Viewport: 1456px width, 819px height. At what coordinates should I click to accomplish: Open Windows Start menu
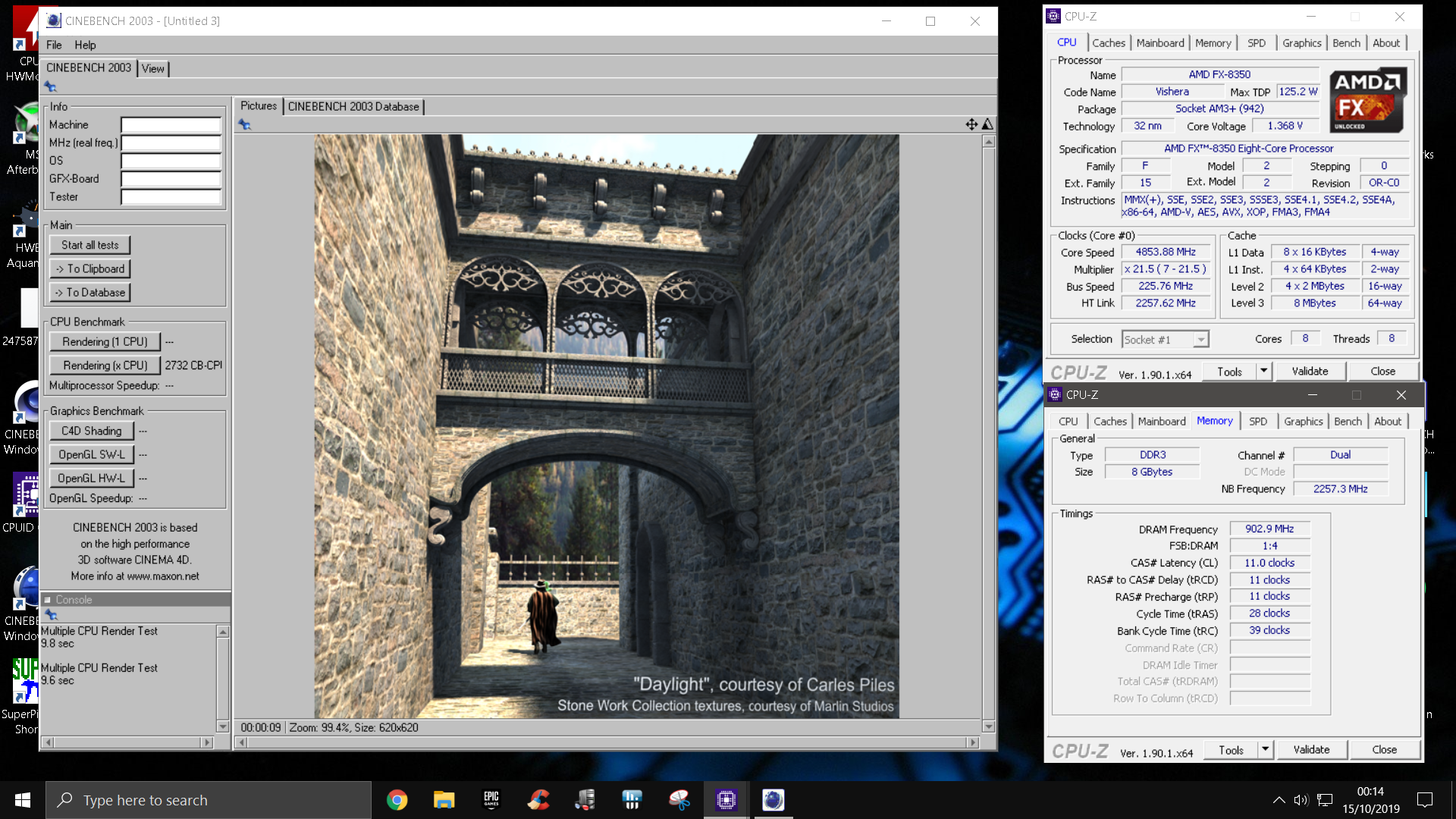pyautogui.click(x=23, y=800)
